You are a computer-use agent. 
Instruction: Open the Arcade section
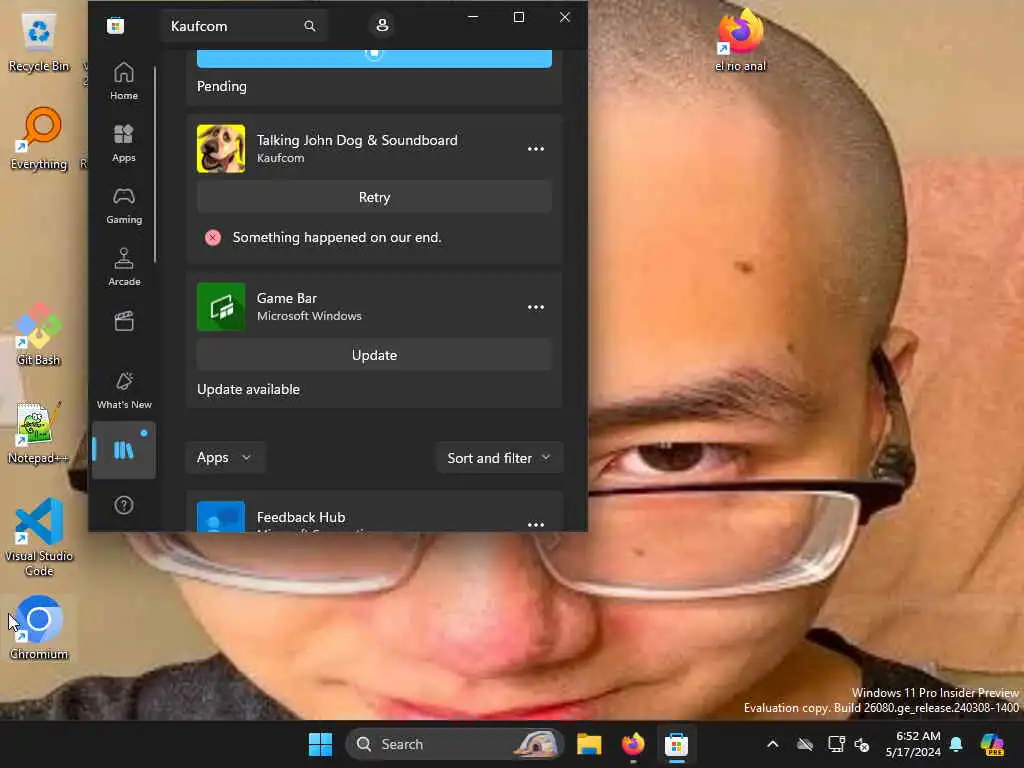(x=123, y=267)
